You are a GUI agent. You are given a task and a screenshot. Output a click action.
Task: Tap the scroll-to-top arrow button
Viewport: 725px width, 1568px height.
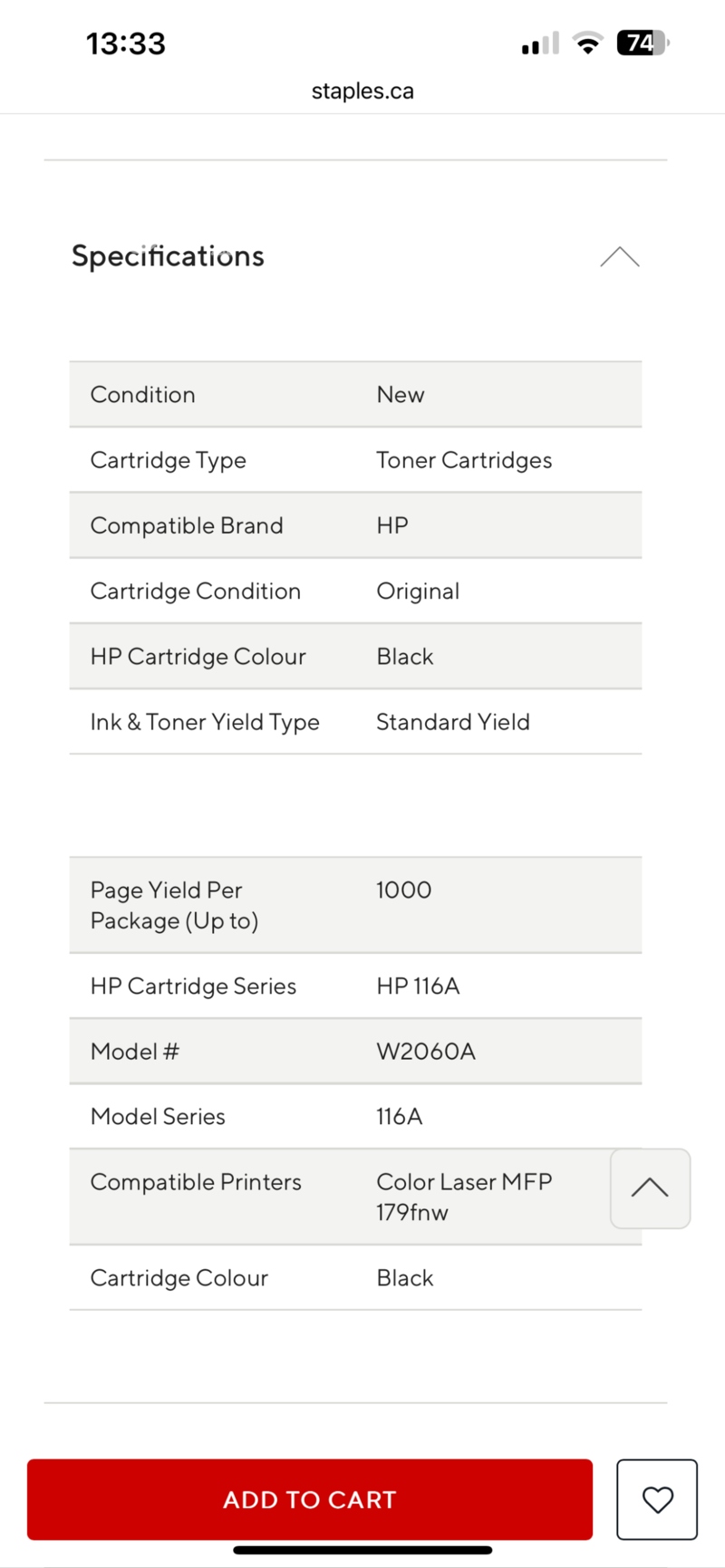coord(650,1188)
